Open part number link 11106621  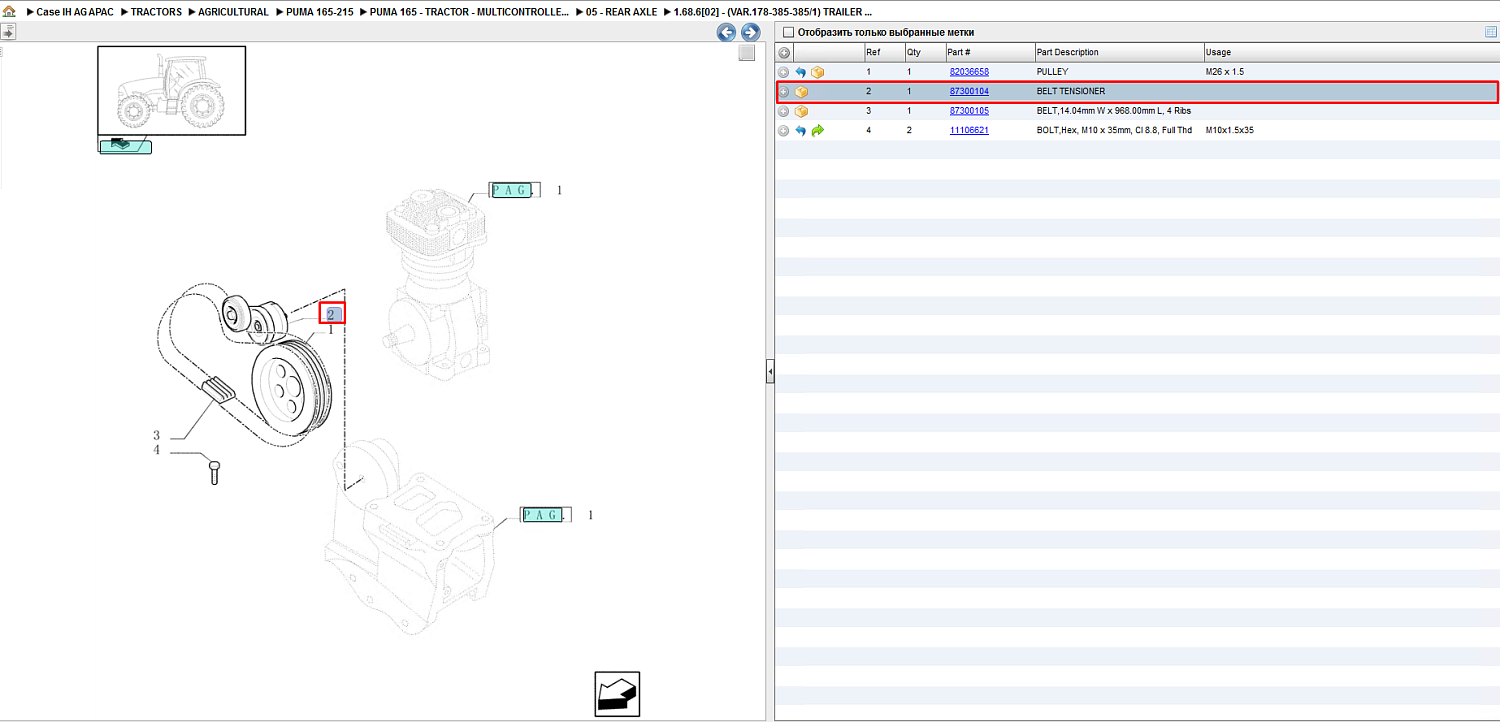[969, 130]
